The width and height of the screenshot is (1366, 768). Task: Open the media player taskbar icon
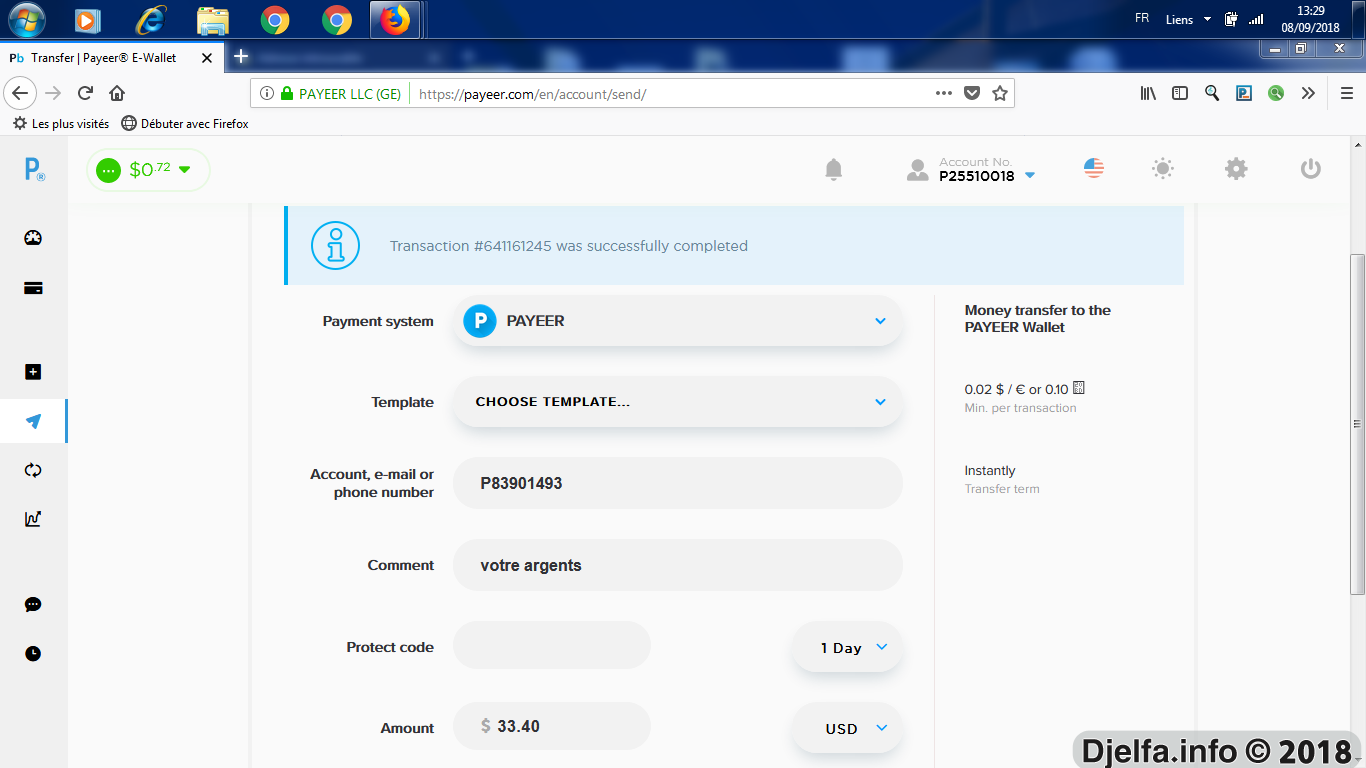(88, 19)
